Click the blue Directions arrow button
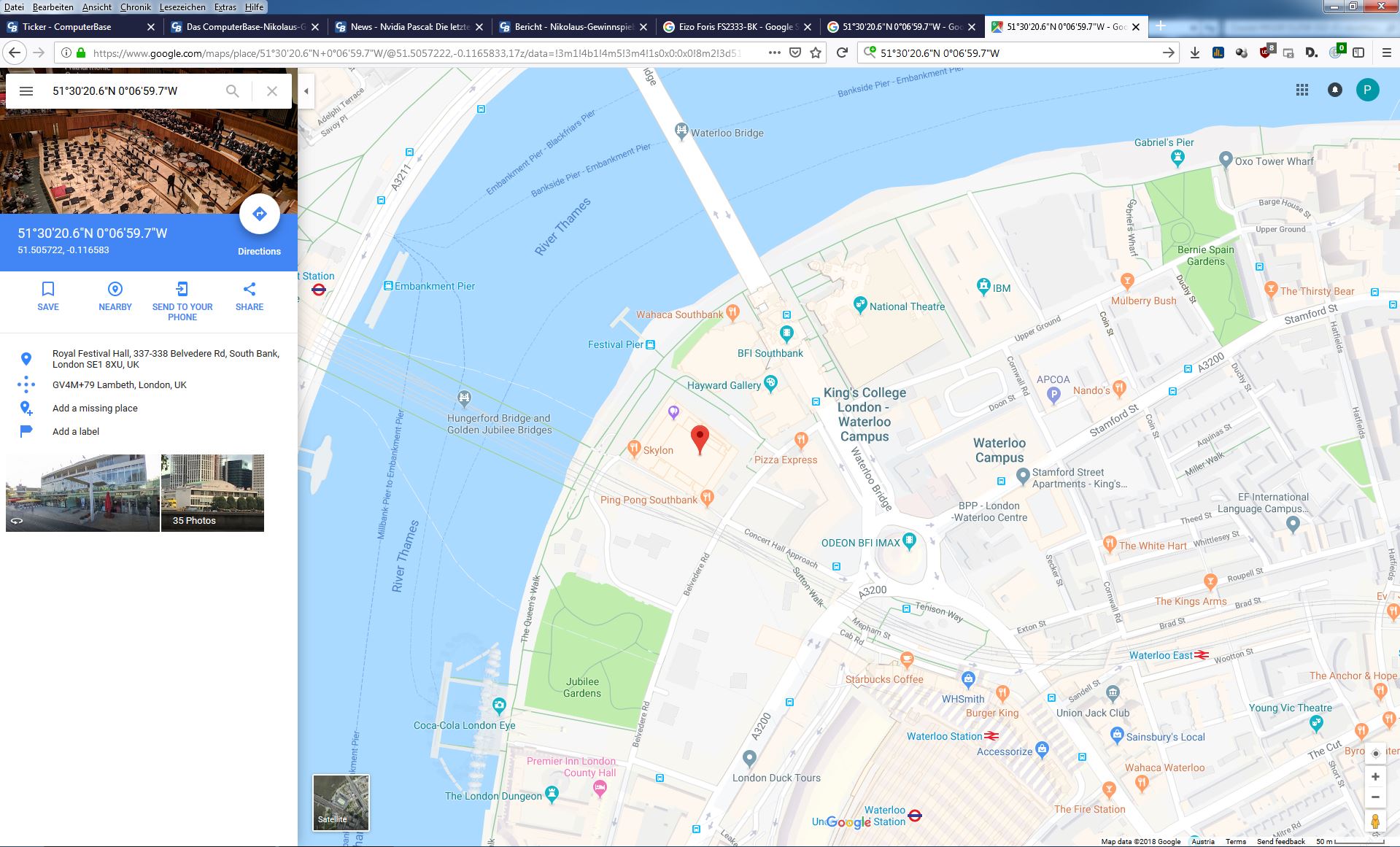The image size is (1400, 847). (x=260, y=214)
